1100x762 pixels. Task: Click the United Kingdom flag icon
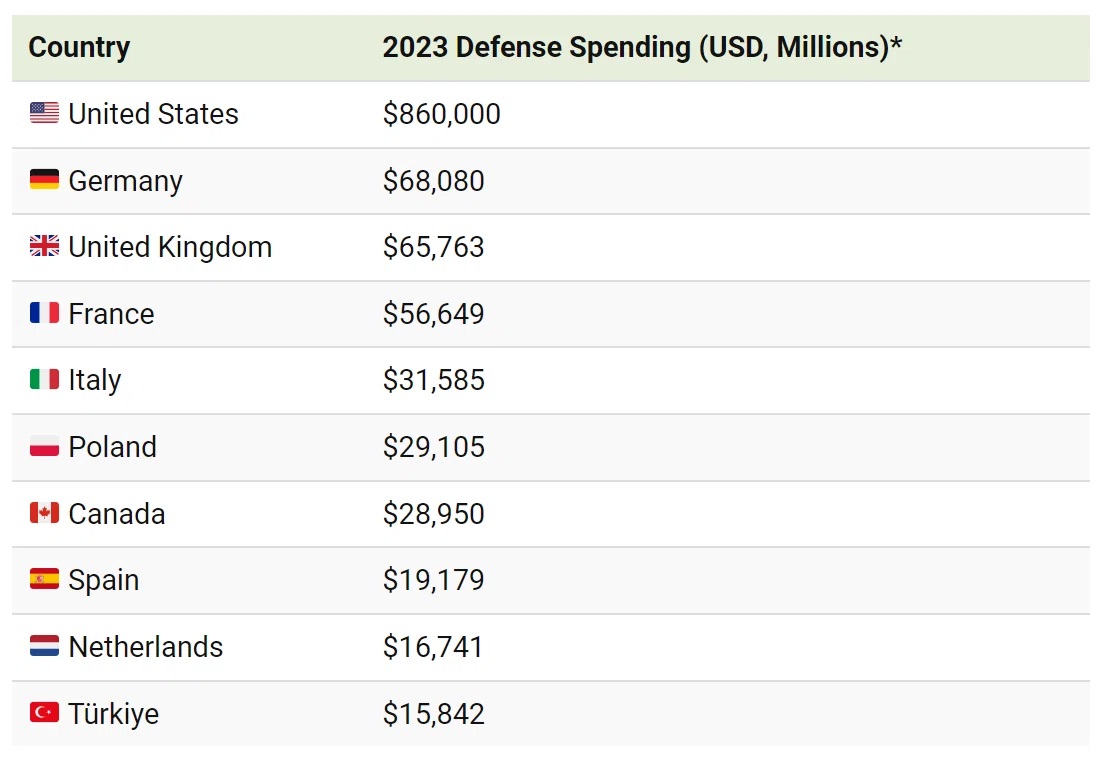tap(44, 246)
